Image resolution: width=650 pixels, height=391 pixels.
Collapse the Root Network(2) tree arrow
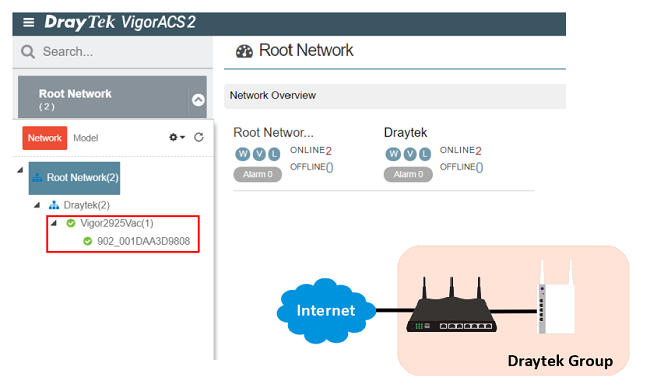[x=20, y=170]
